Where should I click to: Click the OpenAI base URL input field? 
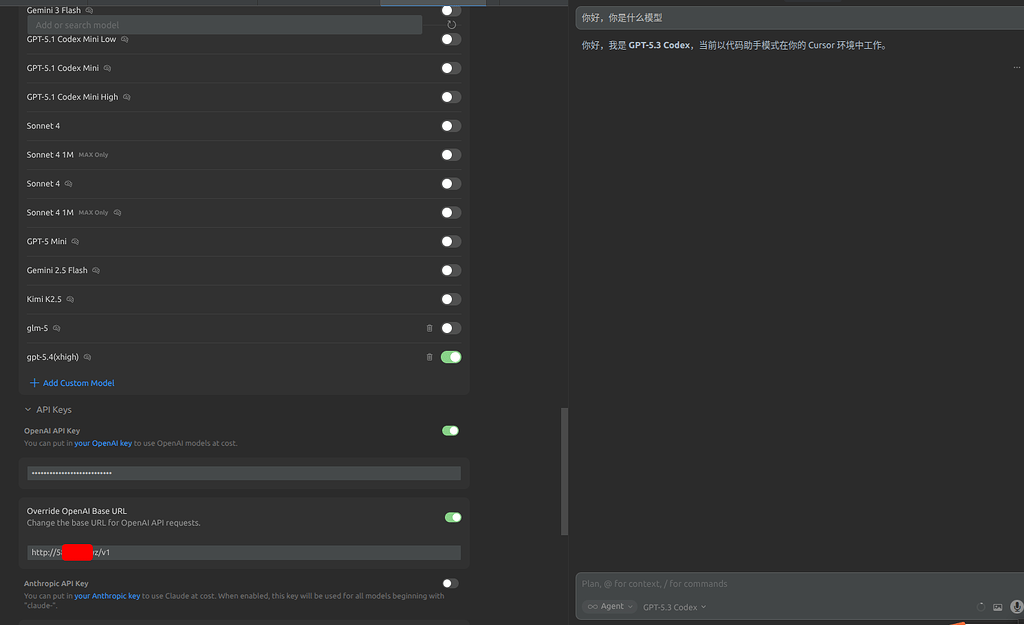pos(244,553)
